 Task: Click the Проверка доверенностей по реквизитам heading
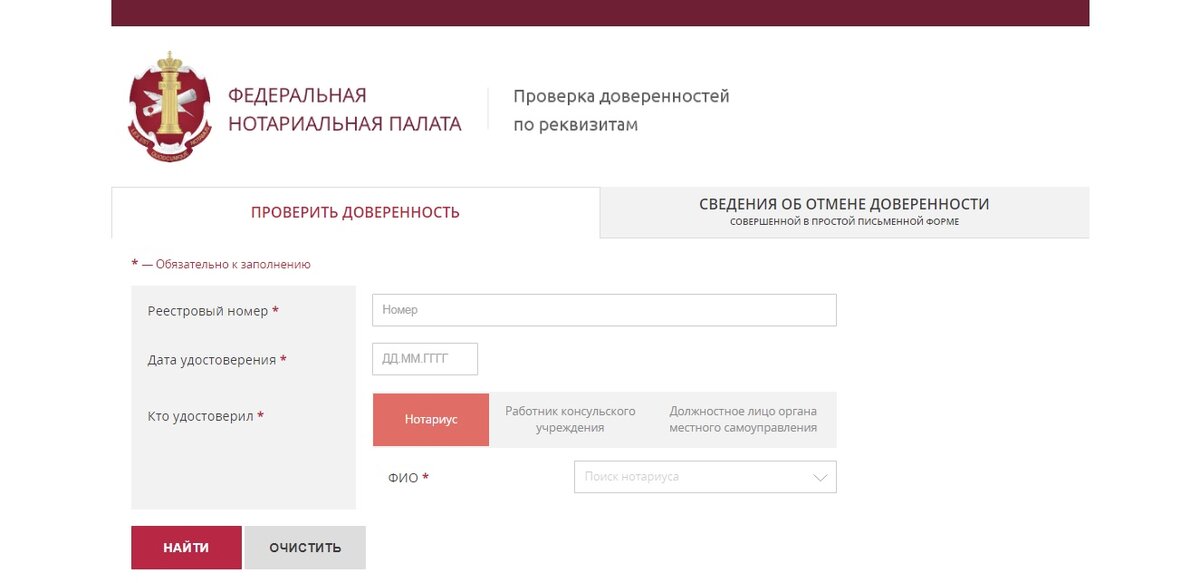621,111
